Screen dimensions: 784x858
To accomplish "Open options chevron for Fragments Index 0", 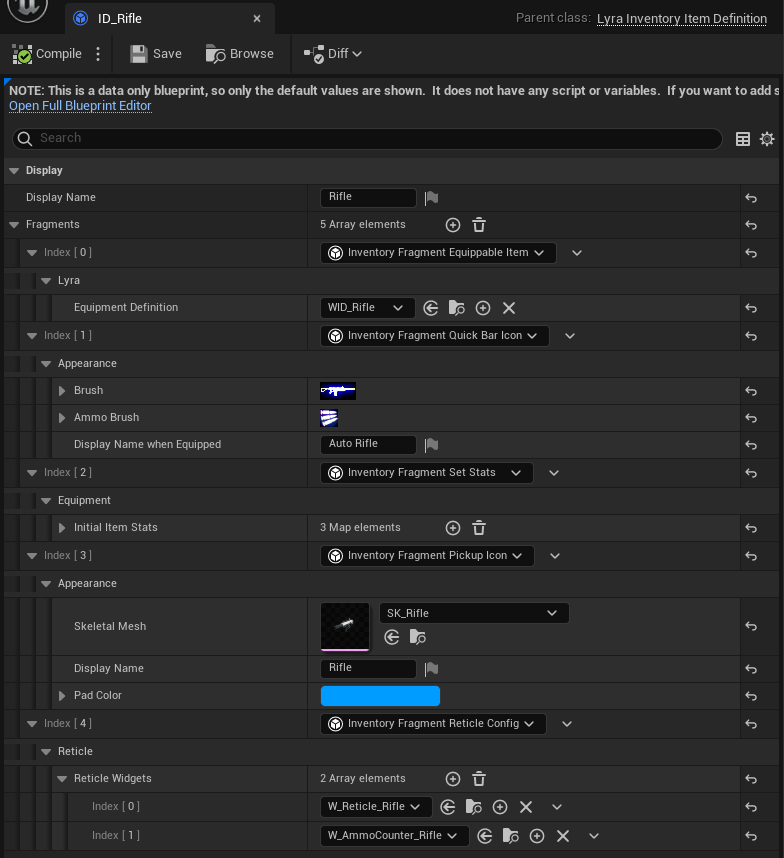I will (x=577, y=253).
